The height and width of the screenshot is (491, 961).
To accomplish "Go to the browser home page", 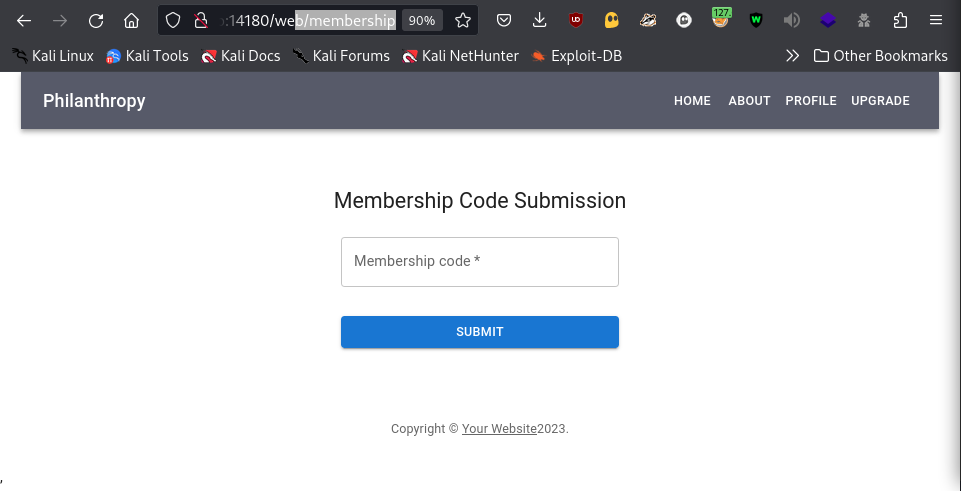I will (x=131, y=21).
